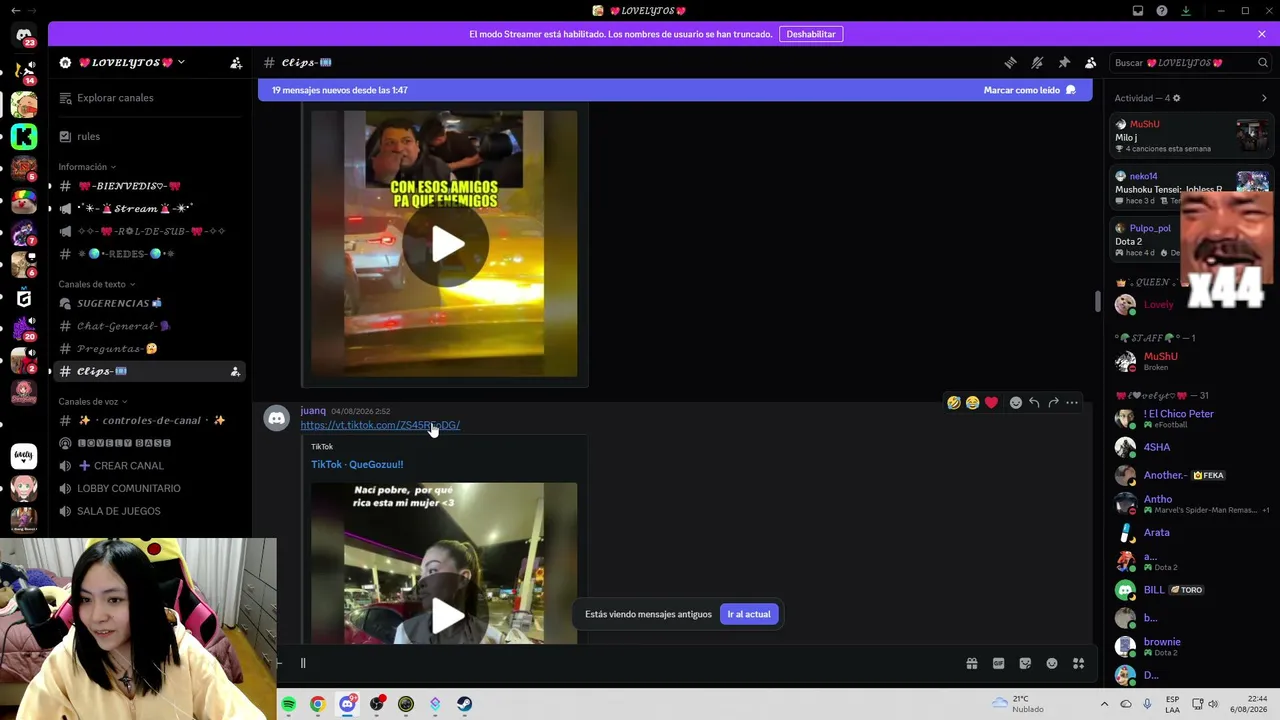Open Spotify from the taskbar
The height and width of the screenshot is (720, 1280).
[x=288, y=704]
